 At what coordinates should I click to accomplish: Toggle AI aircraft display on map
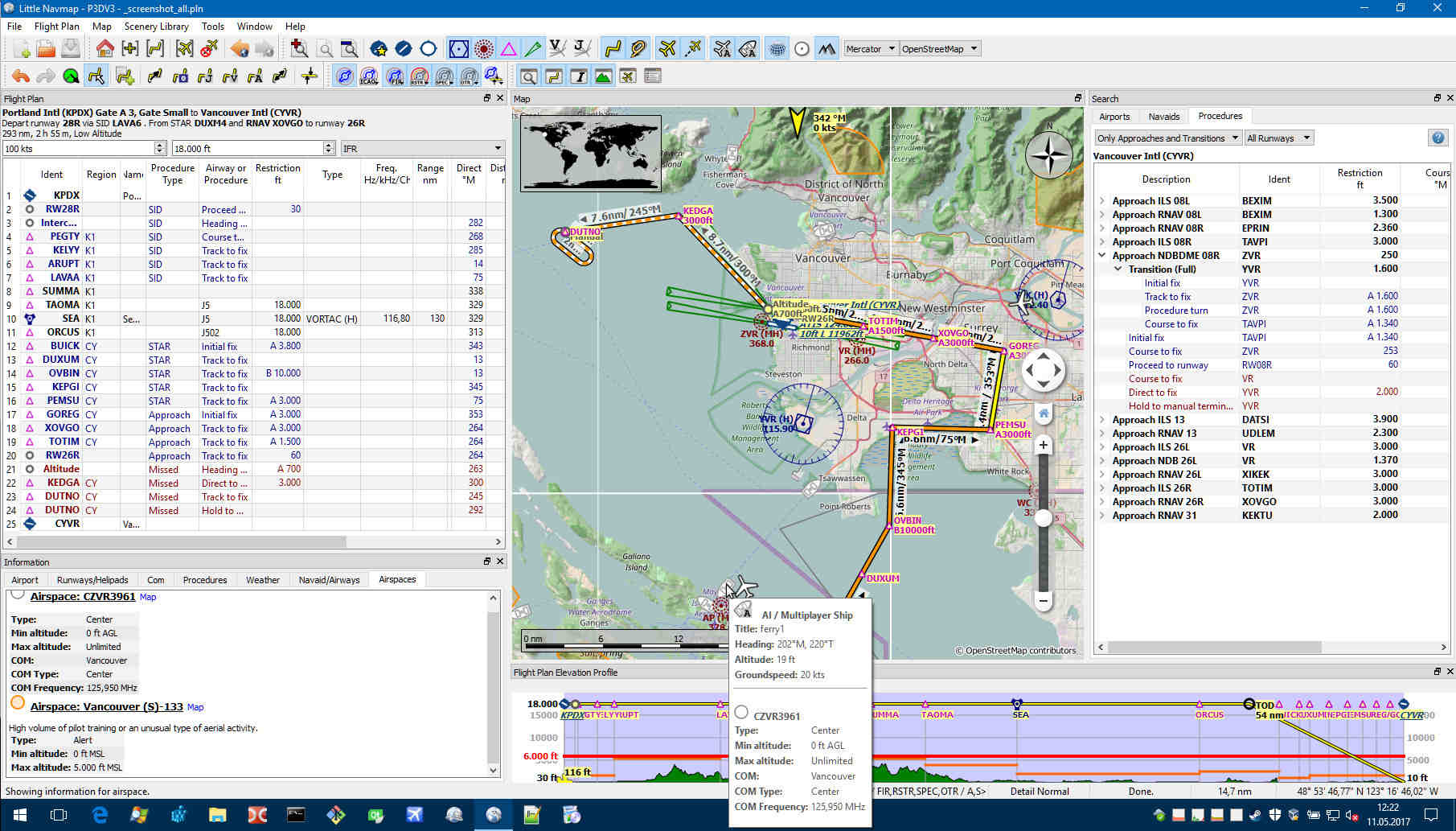click(721, 49)
